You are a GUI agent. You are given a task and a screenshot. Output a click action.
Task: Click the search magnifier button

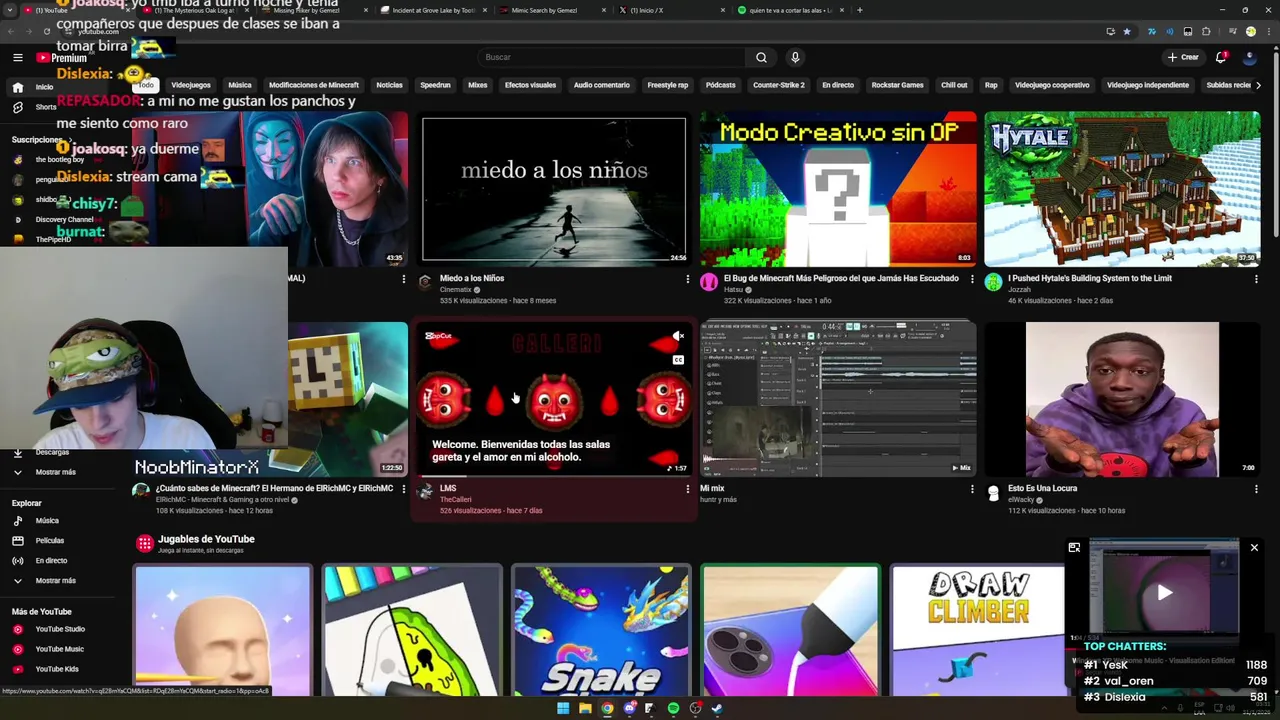761,57
